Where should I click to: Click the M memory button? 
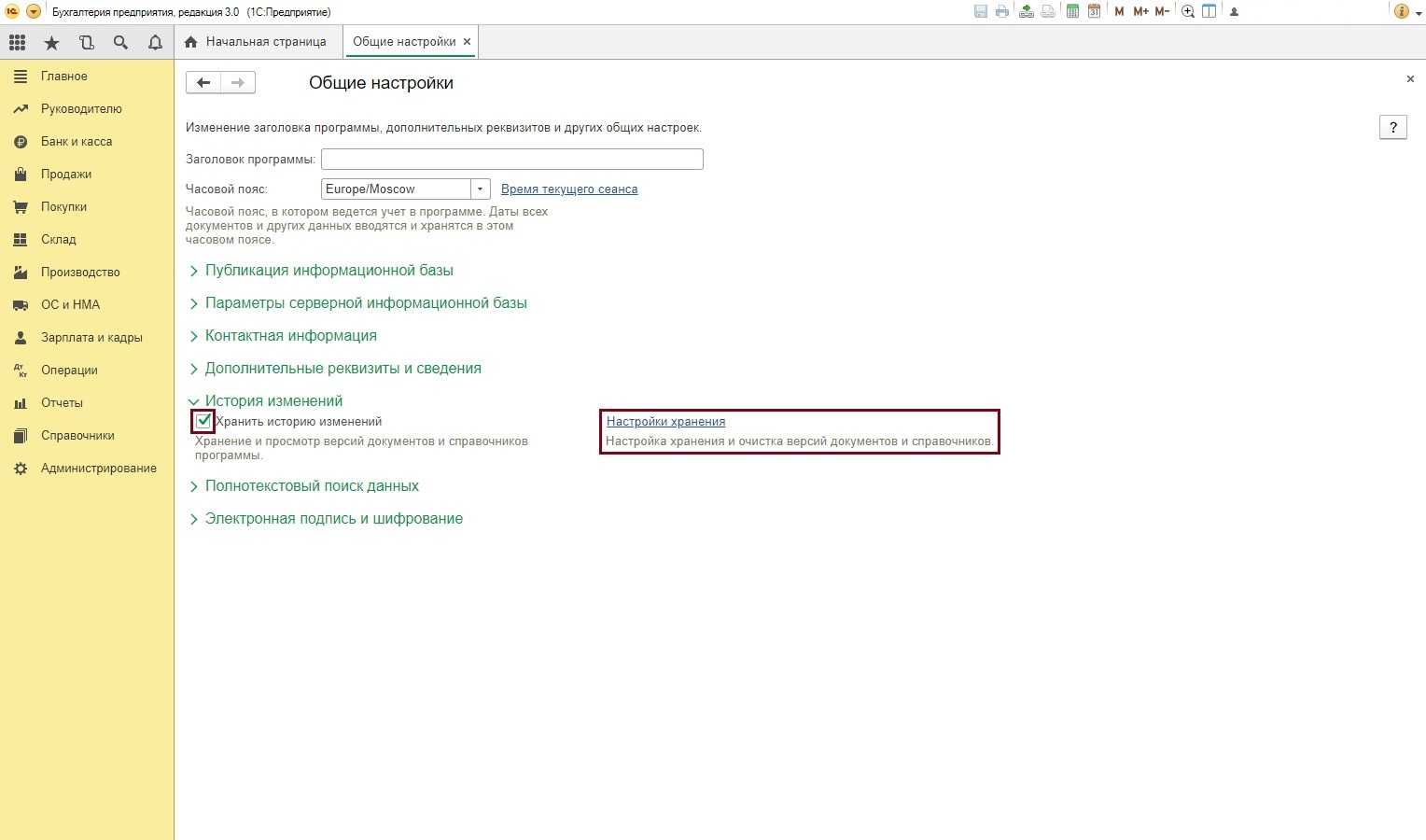pyautogui.click(x=1119, y=11)
